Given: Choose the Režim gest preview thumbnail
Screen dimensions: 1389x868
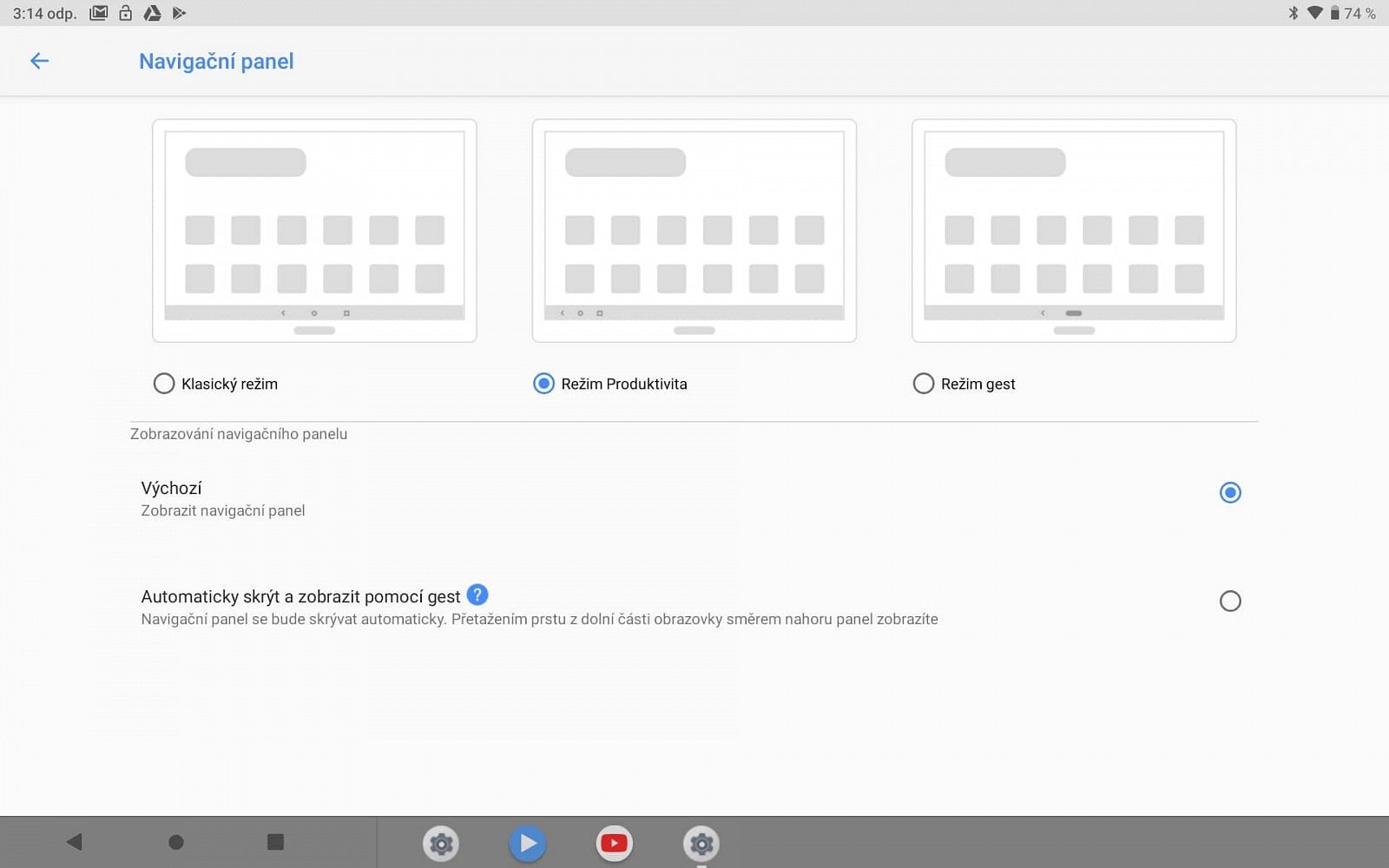Looking at the screenshot, I should [x=1074, y=231].
